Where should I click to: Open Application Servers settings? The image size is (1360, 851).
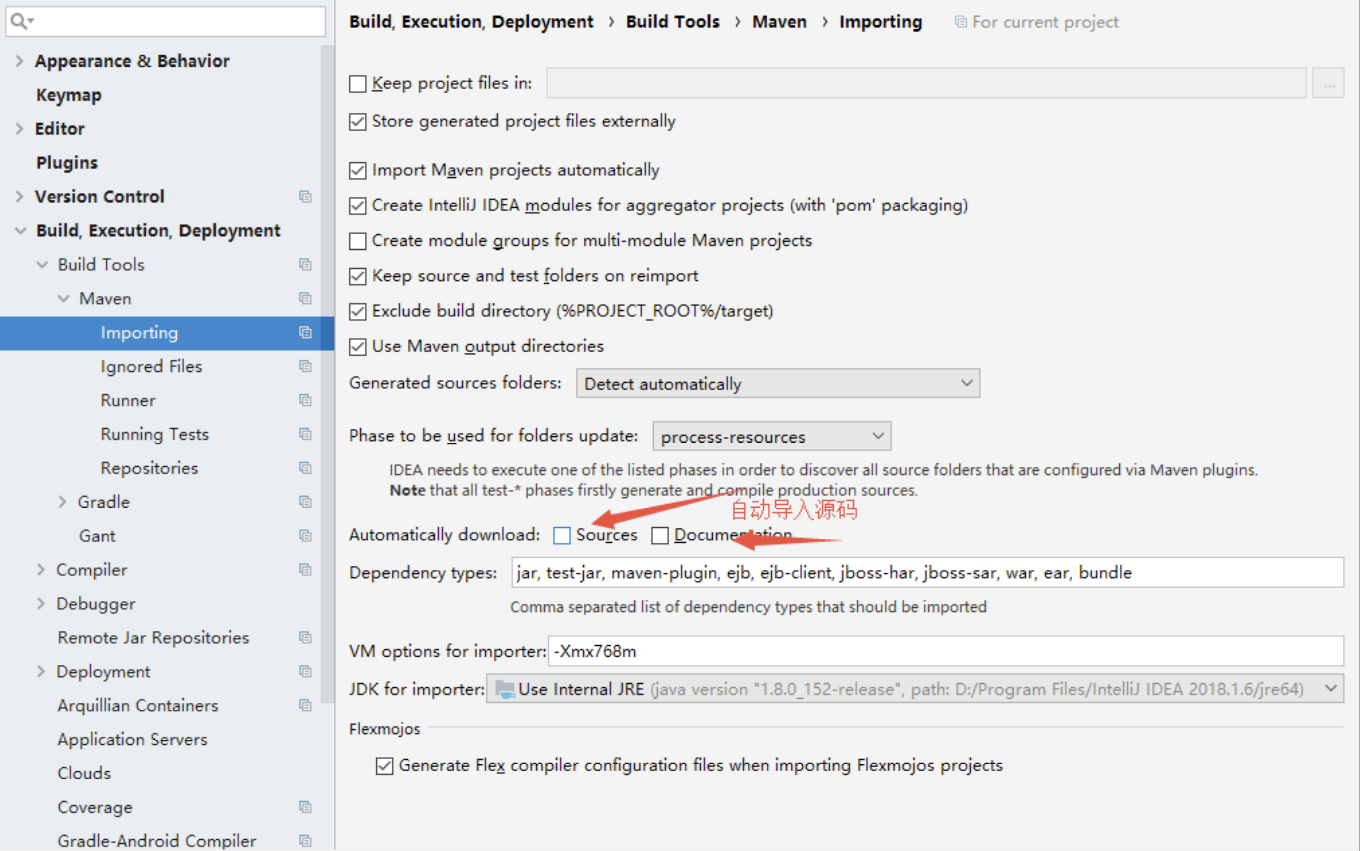132,740
